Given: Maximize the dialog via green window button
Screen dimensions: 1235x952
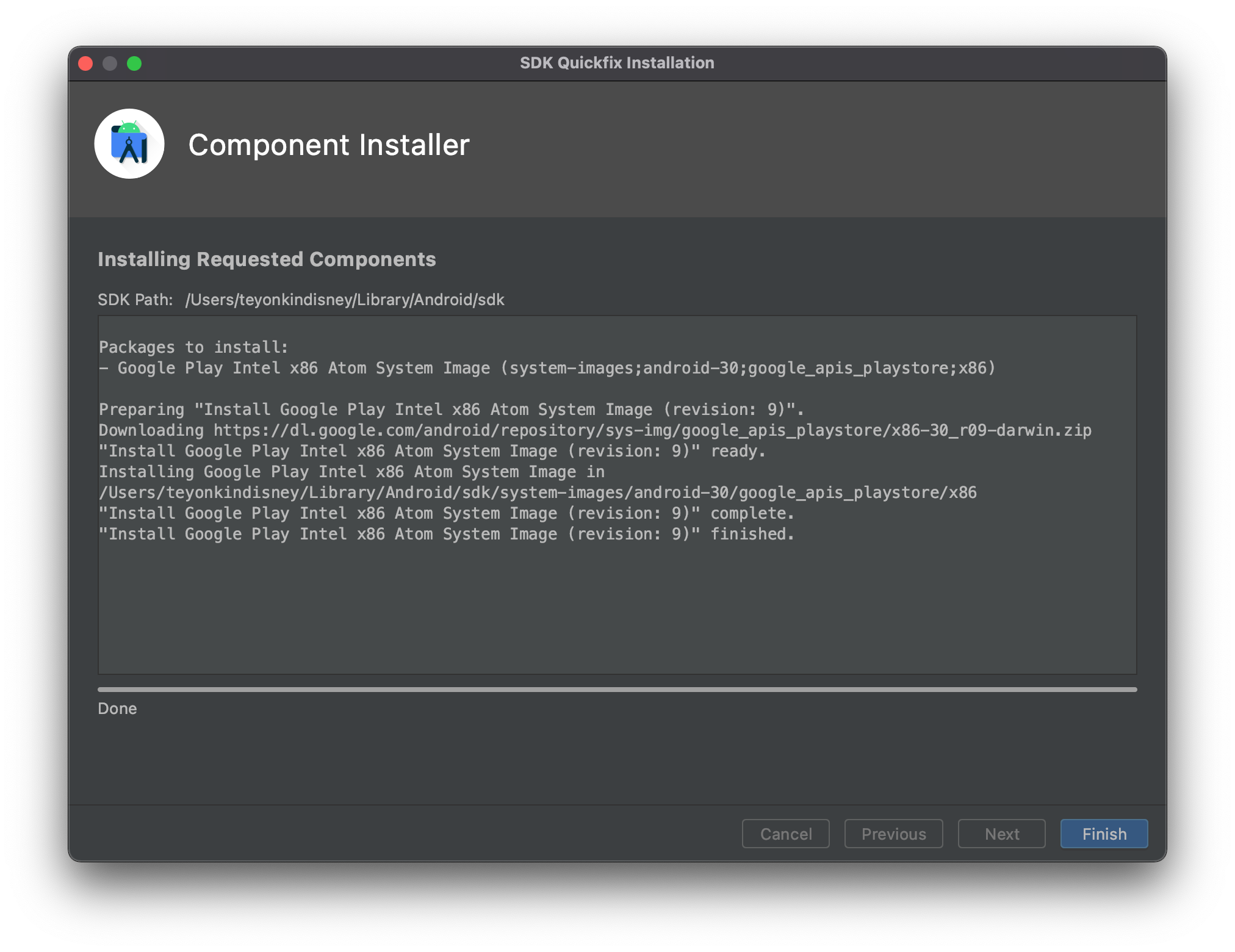Looking at the screenshot, I should [x=134, y=63].
